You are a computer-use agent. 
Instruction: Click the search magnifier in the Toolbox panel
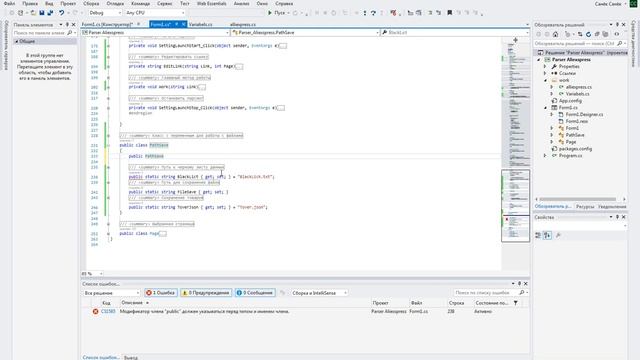pos(69,32)
